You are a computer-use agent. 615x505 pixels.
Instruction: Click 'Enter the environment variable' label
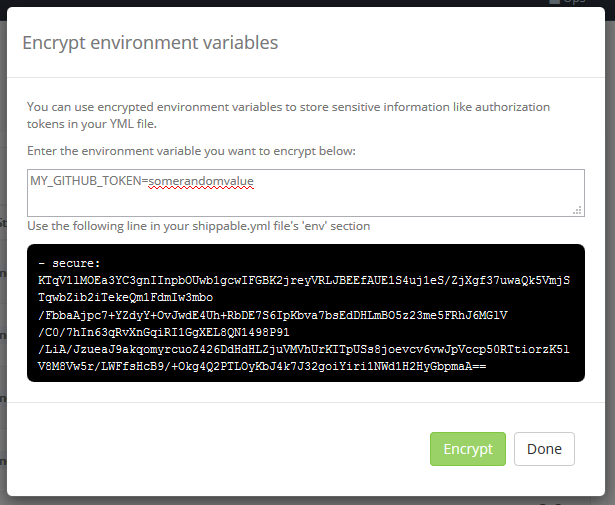191,151
